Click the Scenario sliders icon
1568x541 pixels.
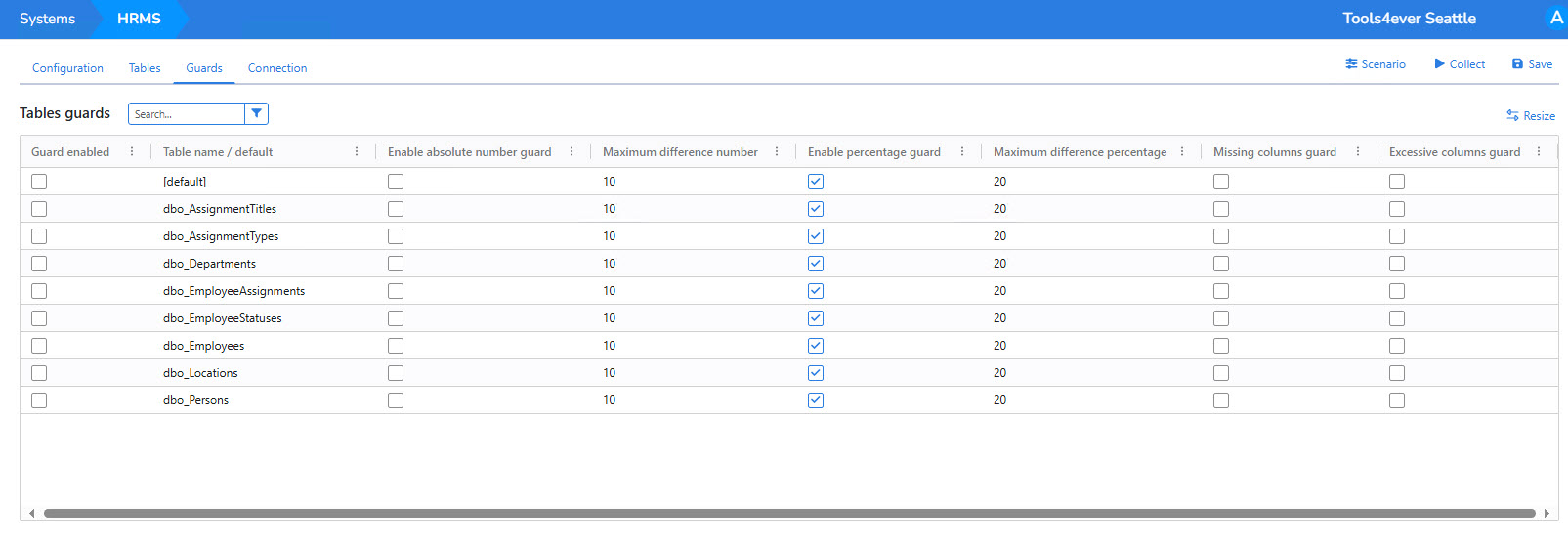coord(1351,64)
